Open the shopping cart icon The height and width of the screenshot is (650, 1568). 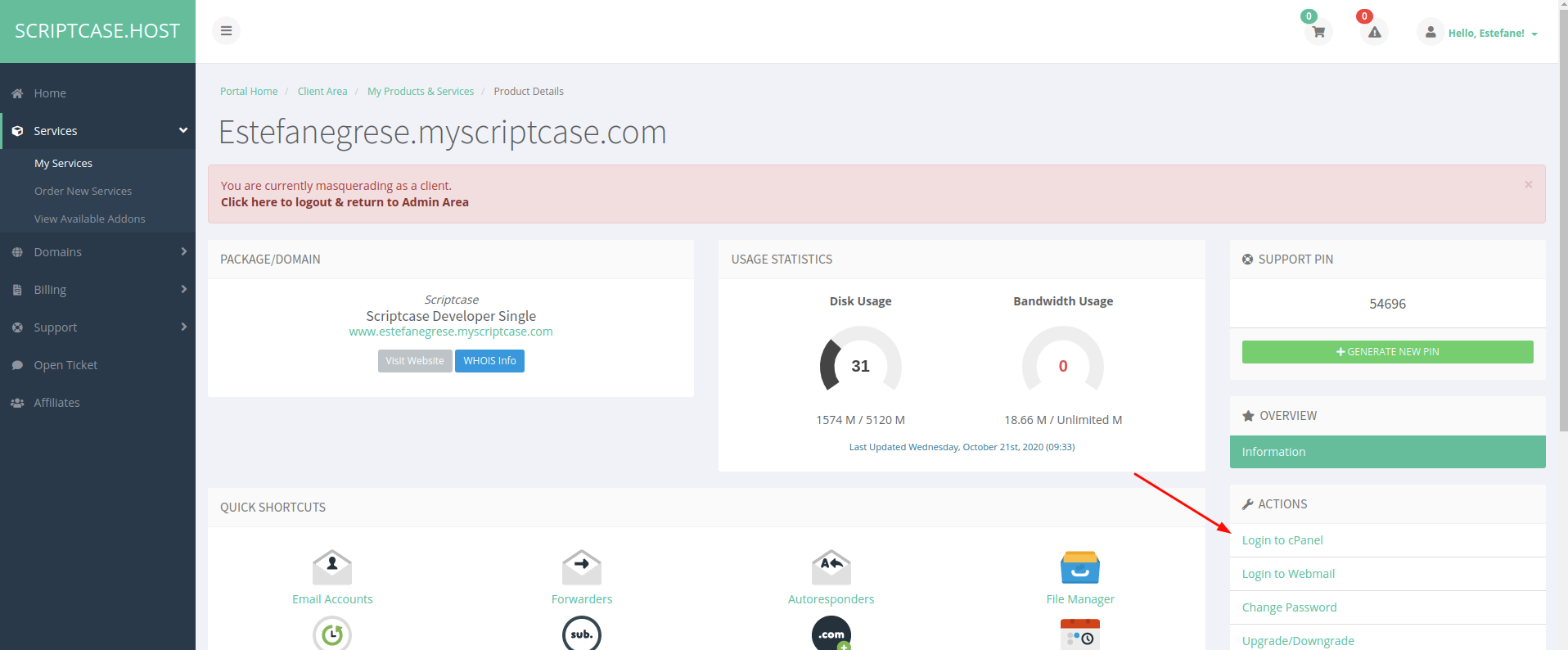point(1318,32)
